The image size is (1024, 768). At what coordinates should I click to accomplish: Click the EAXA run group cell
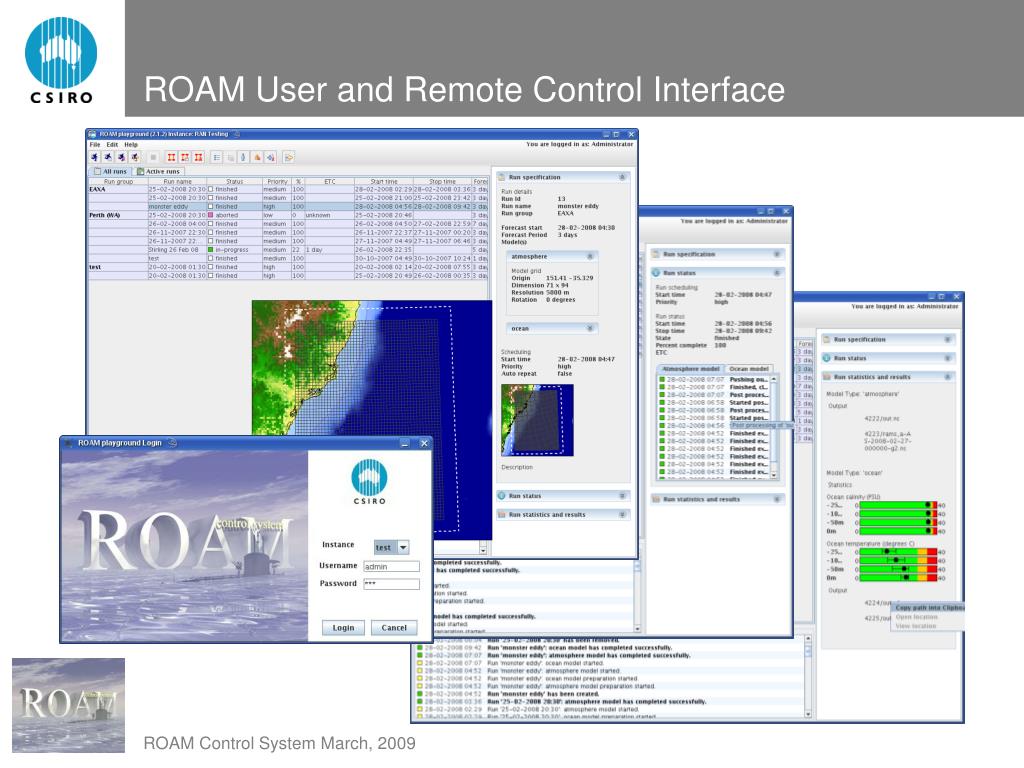pyautogui.click(x=118, y=189)
